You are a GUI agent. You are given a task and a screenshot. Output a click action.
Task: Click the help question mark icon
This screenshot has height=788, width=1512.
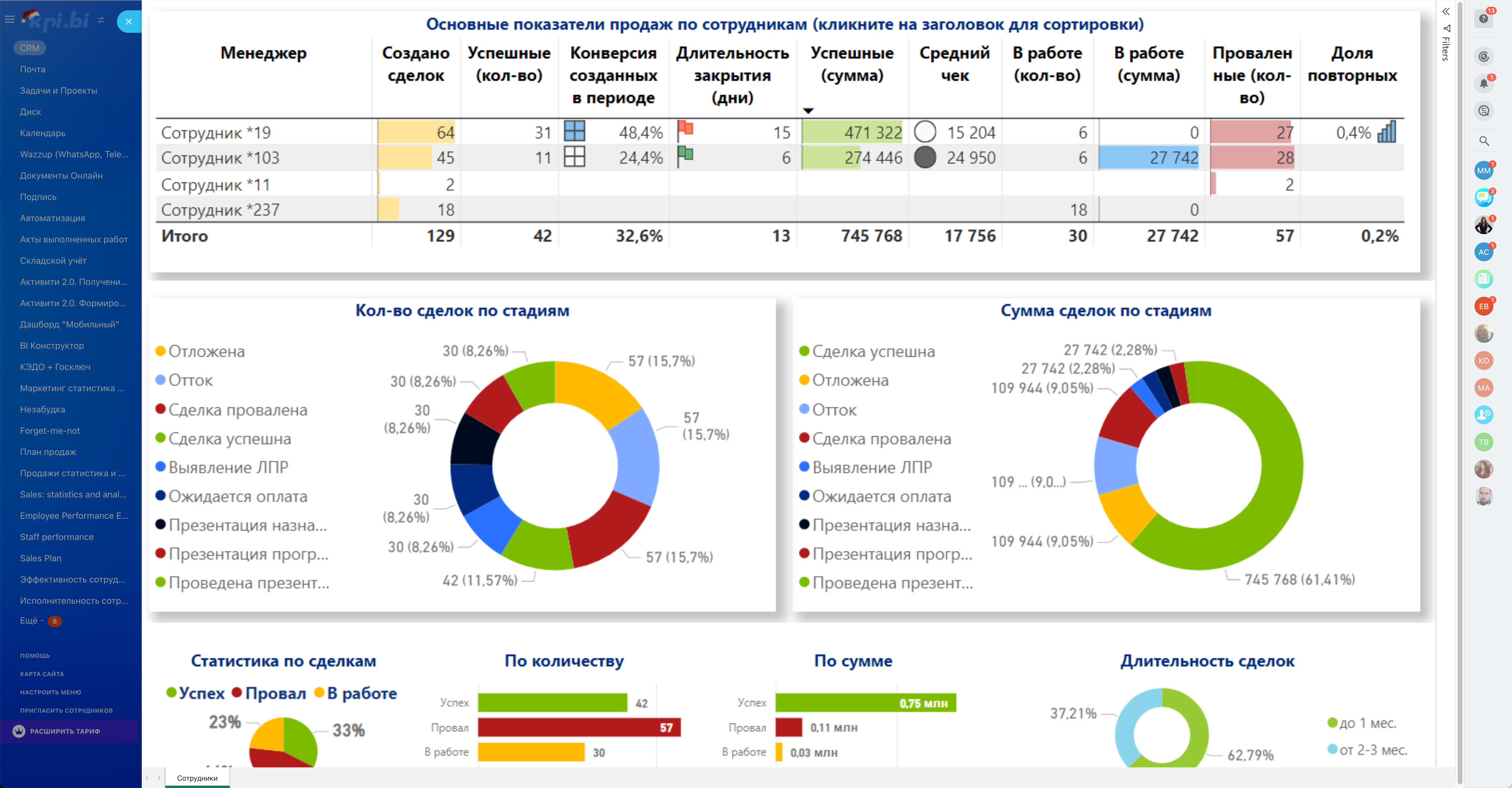[x=1483, y=19]
